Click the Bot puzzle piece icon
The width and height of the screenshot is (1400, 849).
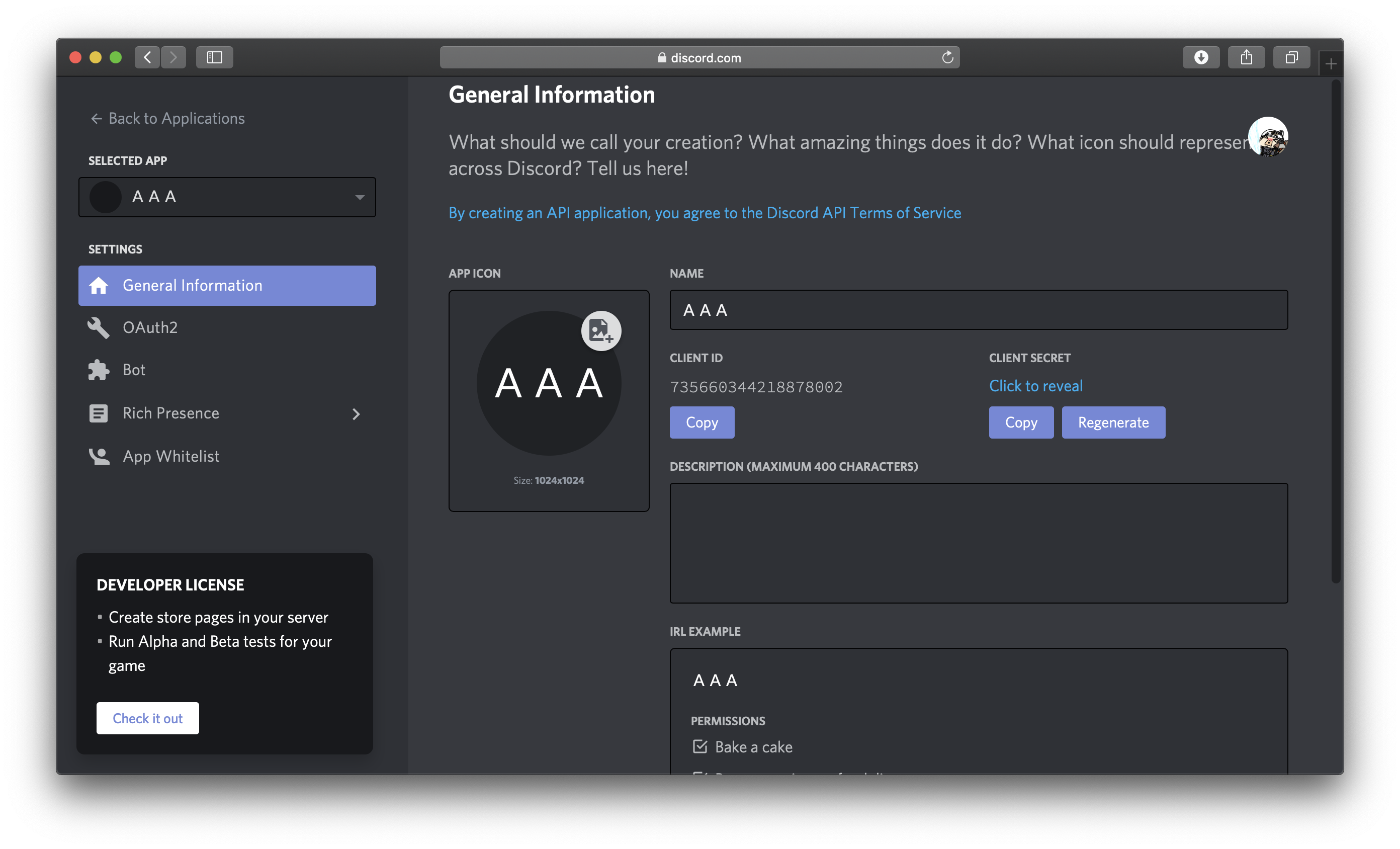tap(98, 370)
